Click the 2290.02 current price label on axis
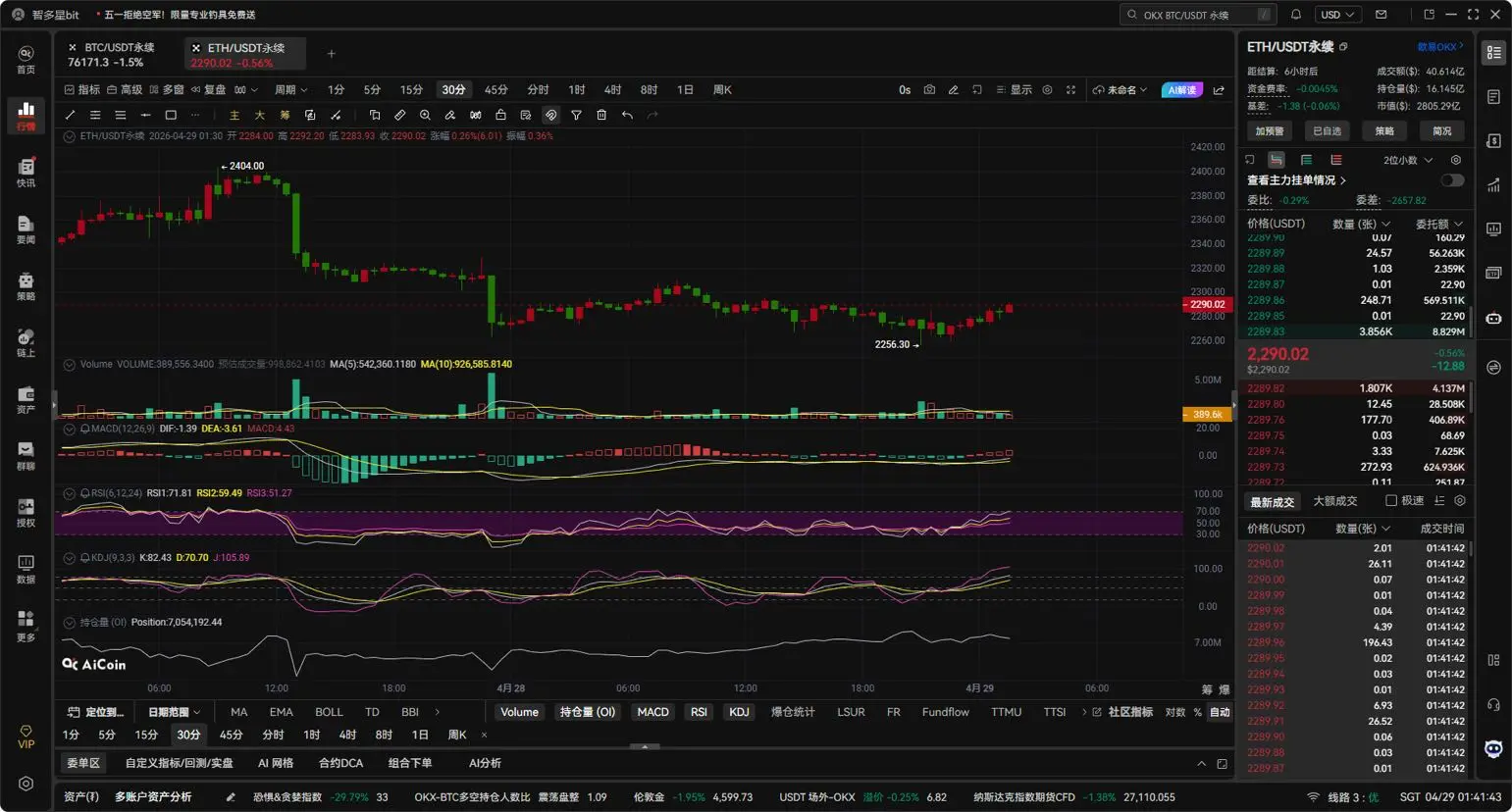This screenshot has height=812, width=1512. [1207, 304]
